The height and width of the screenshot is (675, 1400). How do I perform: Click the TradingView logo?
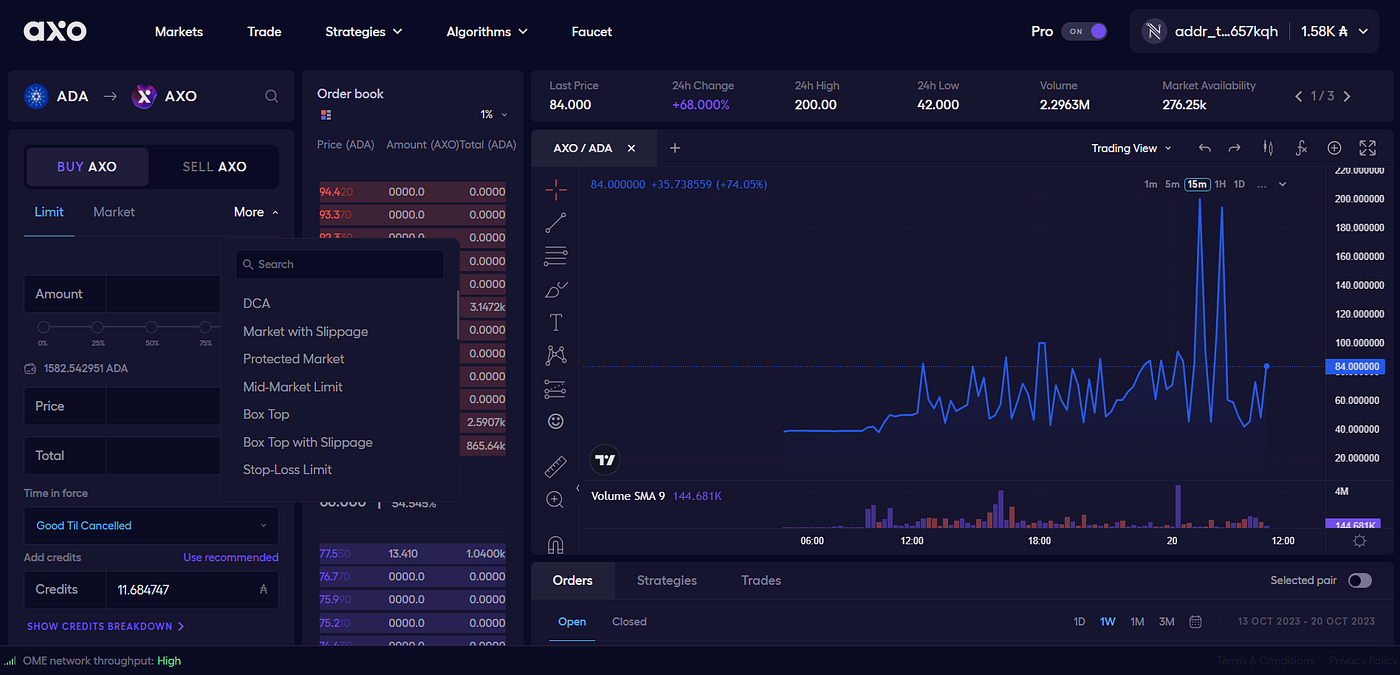(605, 460)
